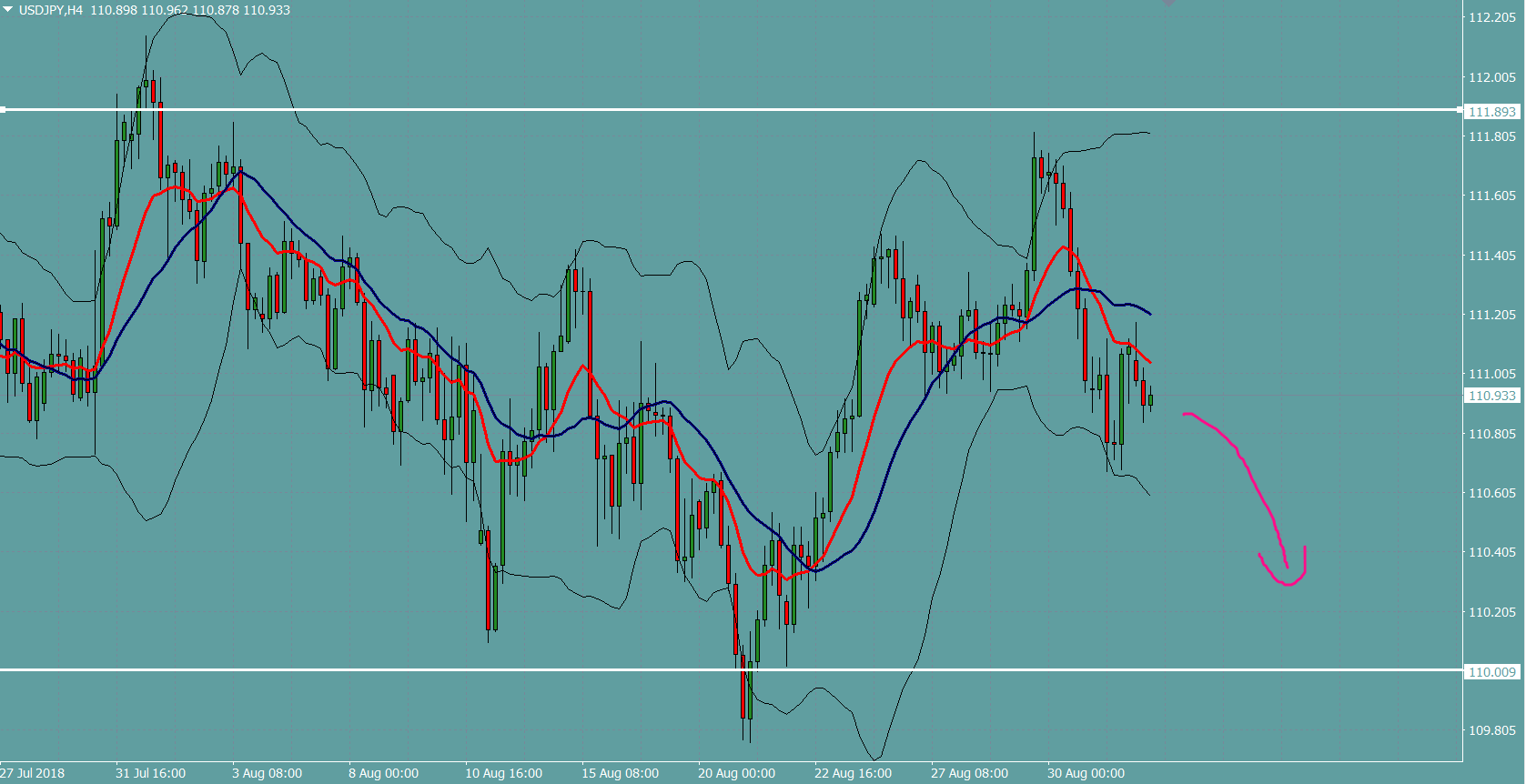Click the 20 Aug 00:00 time label
Viewport: 1526px width, 784px height.
pyautogui.click(x=736, y=773)
